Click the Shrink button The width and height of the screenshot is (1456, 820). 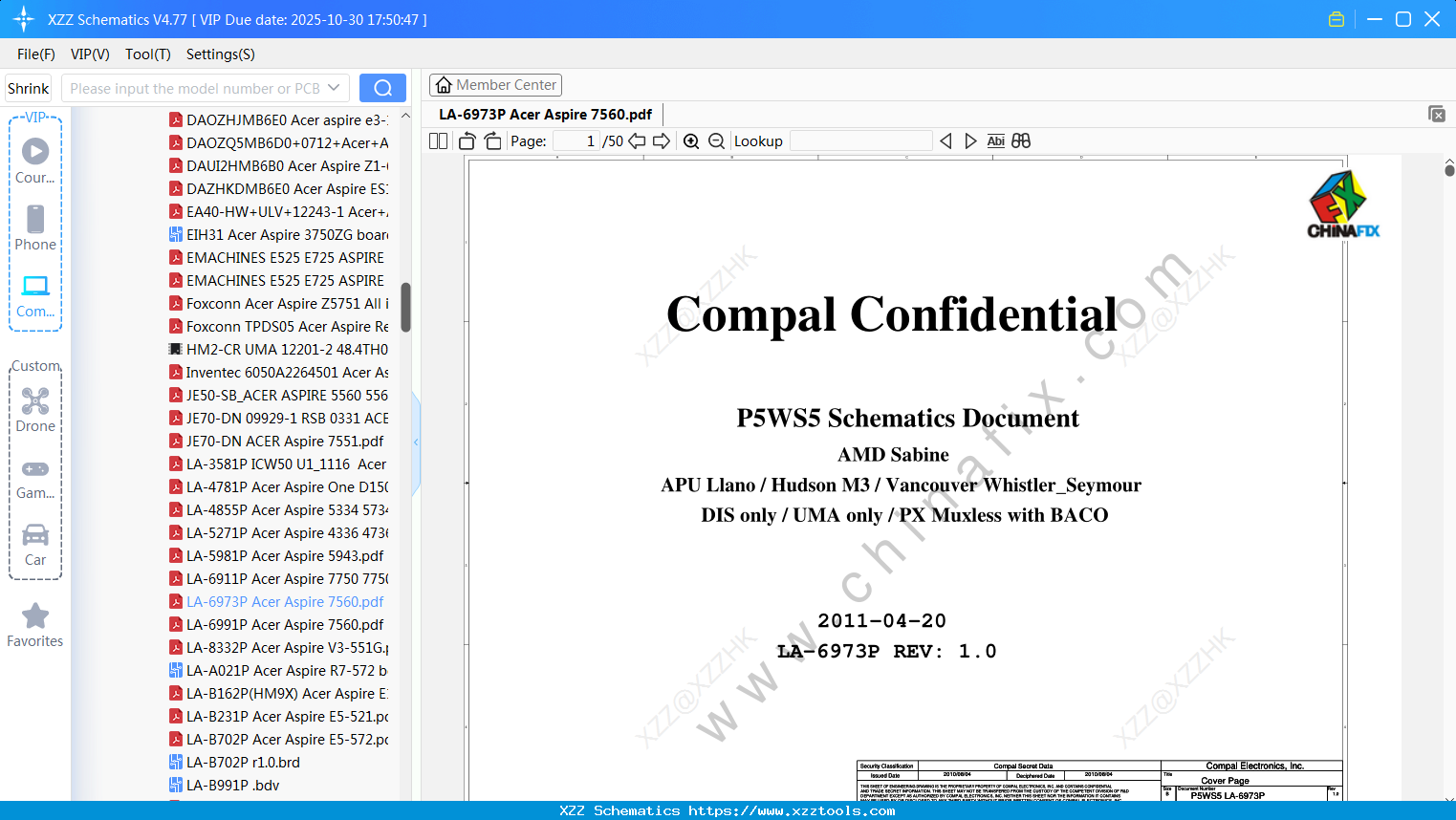click(29, 88)
